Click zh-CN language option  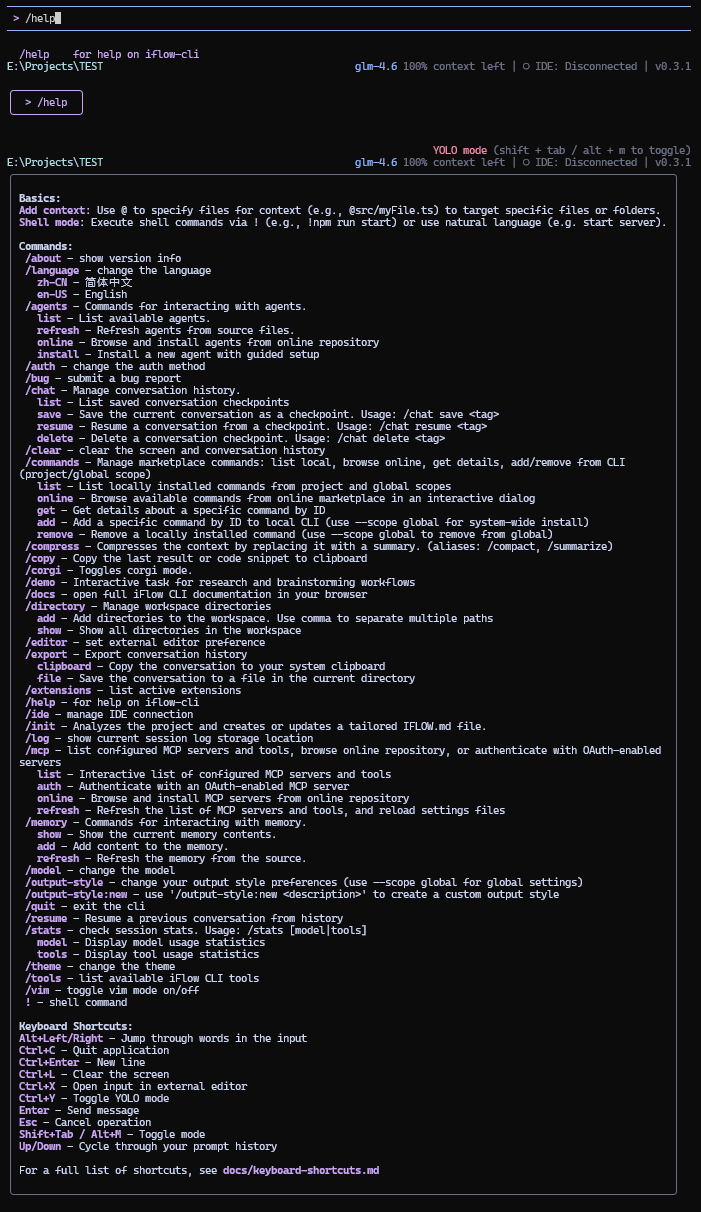[52, 282]
